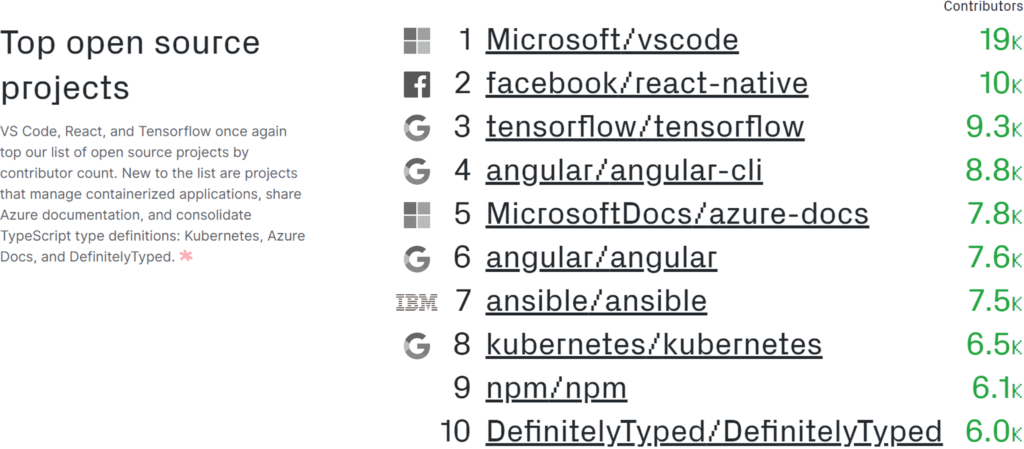Click the Microsoft logo beside vscode
This screenshot has height=449, width=1024.
click(x=416, y=41)
